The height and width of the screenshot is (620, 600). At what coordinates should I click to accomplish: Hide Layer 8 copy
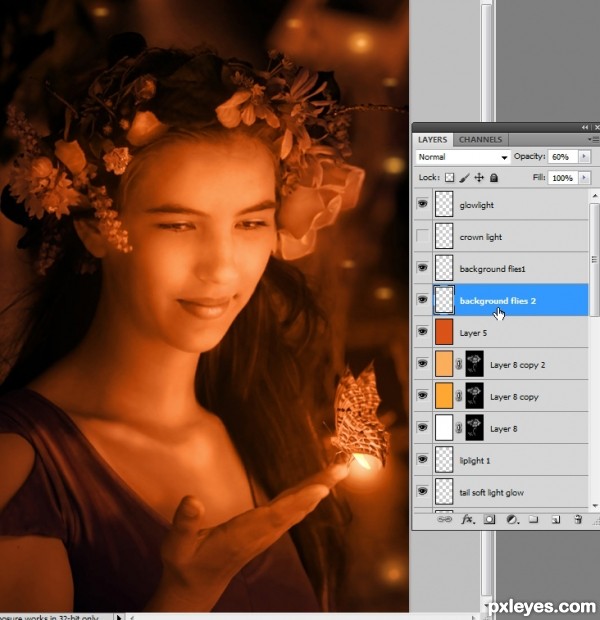point(422,395)
